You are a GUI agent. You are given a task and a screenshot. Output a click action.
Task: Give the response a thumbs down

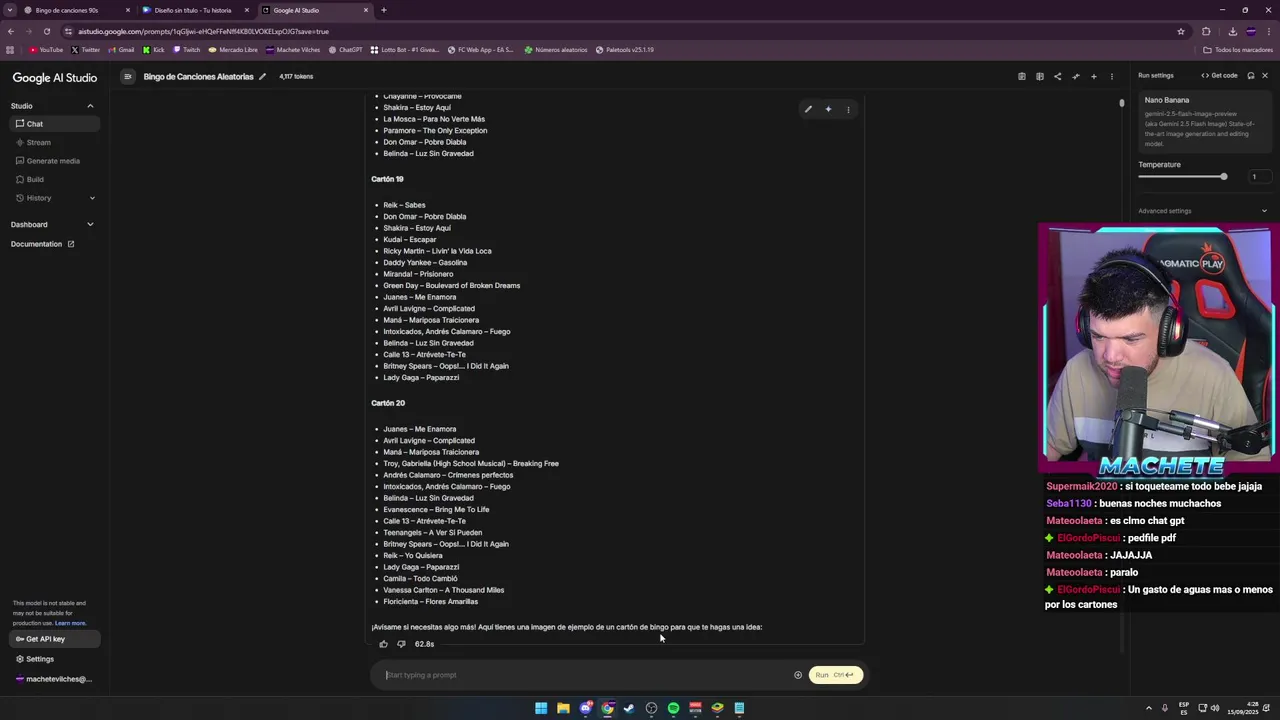click(401, 644)
